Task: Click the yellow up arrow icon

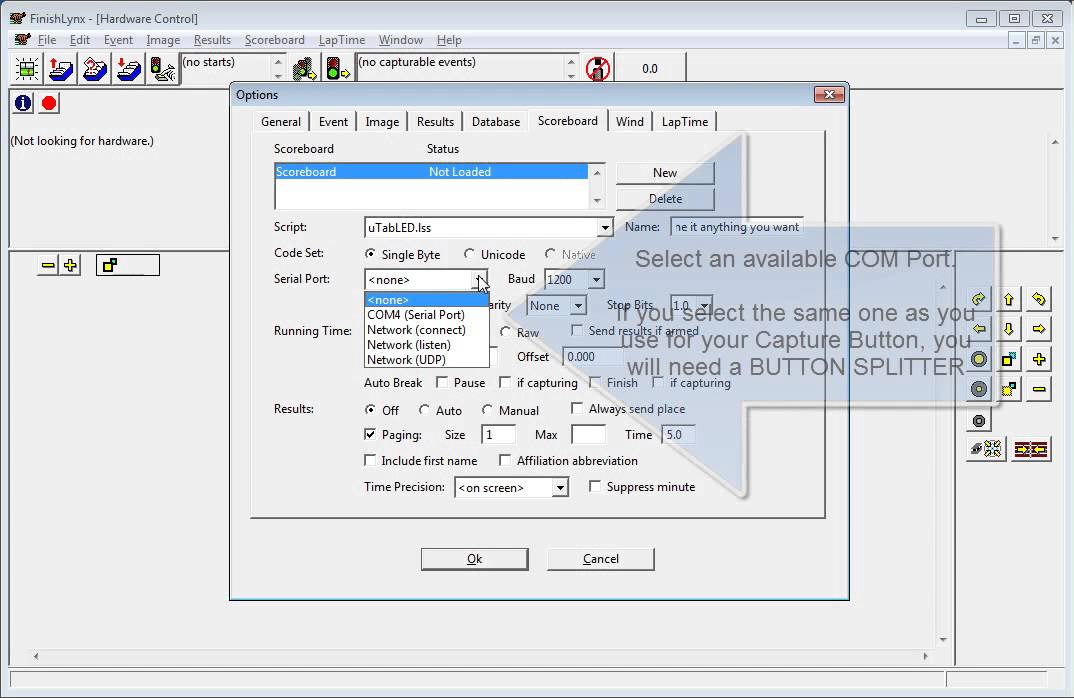Action: [x=1009, y=299]
